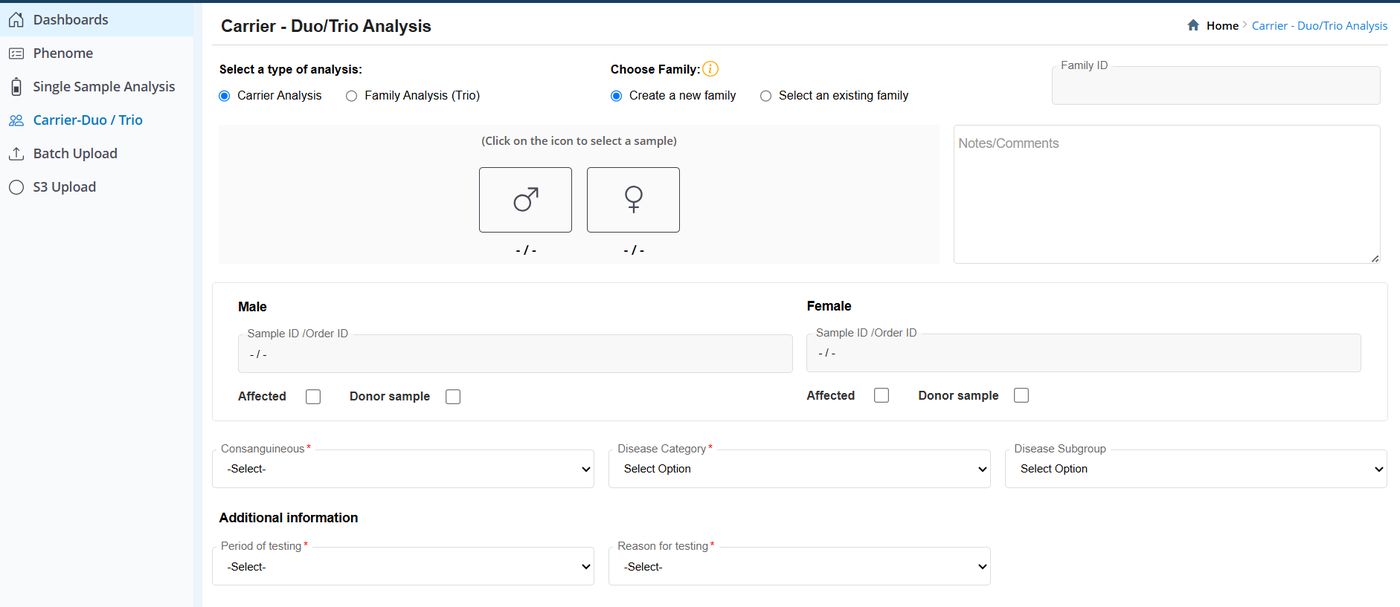Select the Family Analysis (Trio) radio button
The height and width of the screenshot is (607, 1400).
pos(351,96)
